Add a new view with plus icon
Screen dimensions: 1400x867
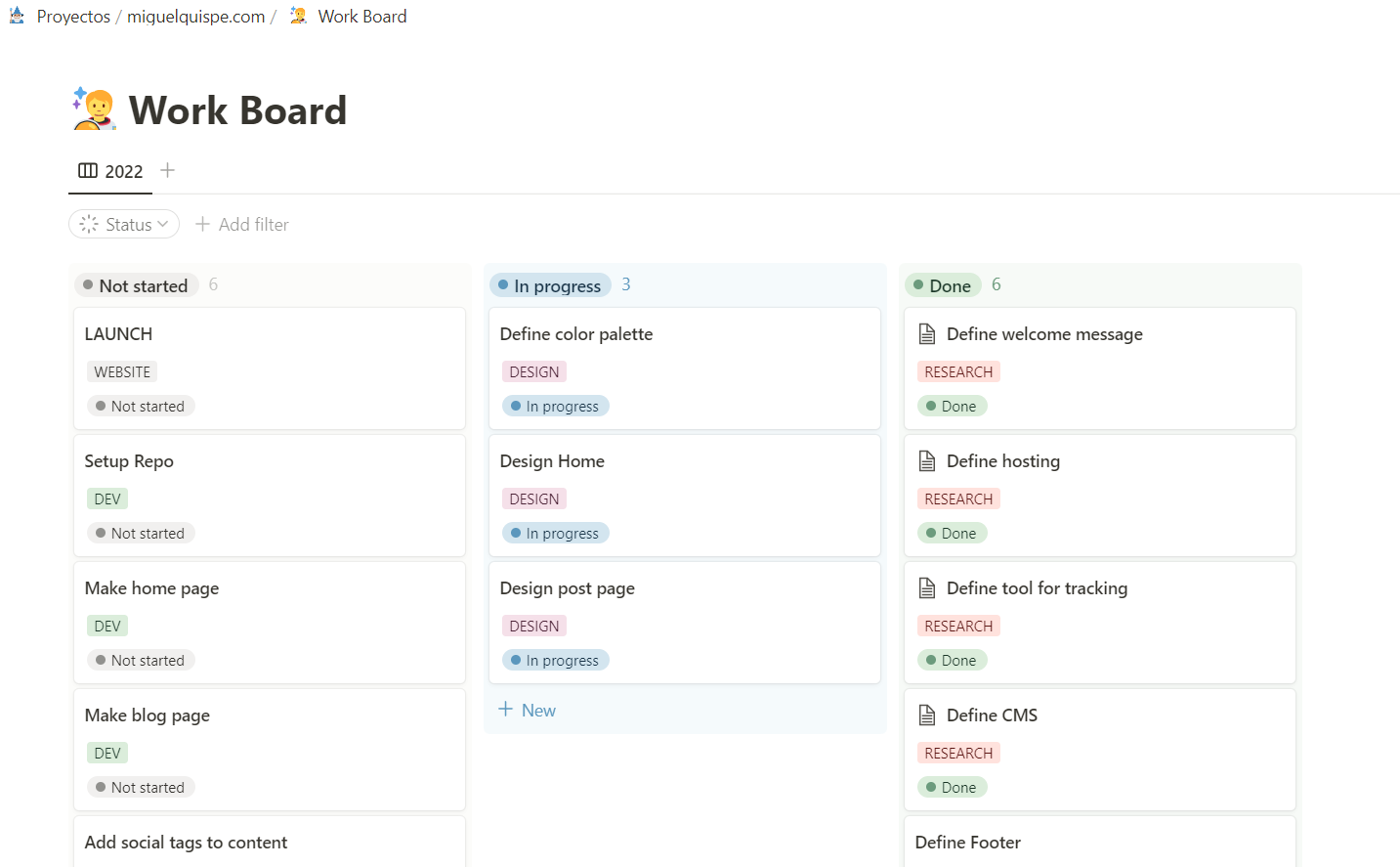[x=167, y=171]
